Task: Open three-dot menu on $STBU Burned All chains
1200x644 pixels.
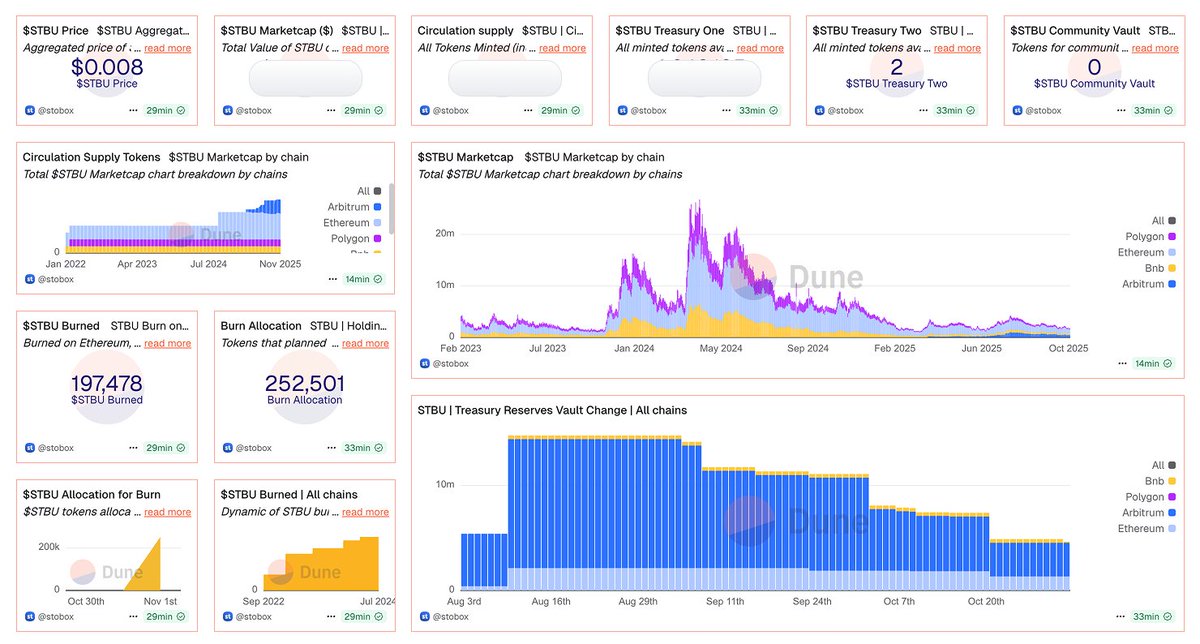Action: [331, 617]
